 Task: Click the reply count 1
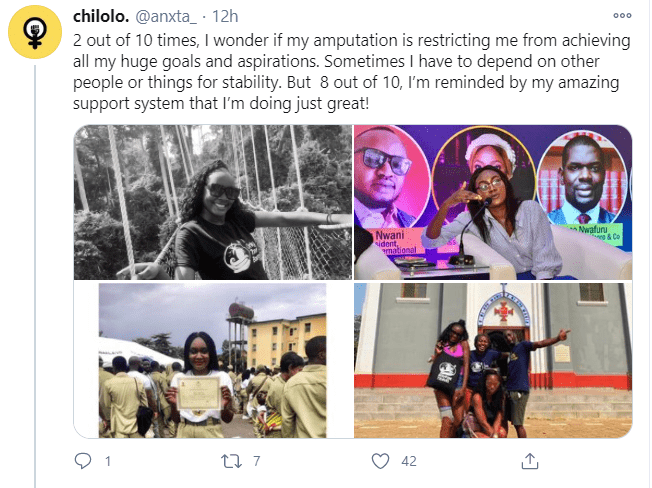108,462
